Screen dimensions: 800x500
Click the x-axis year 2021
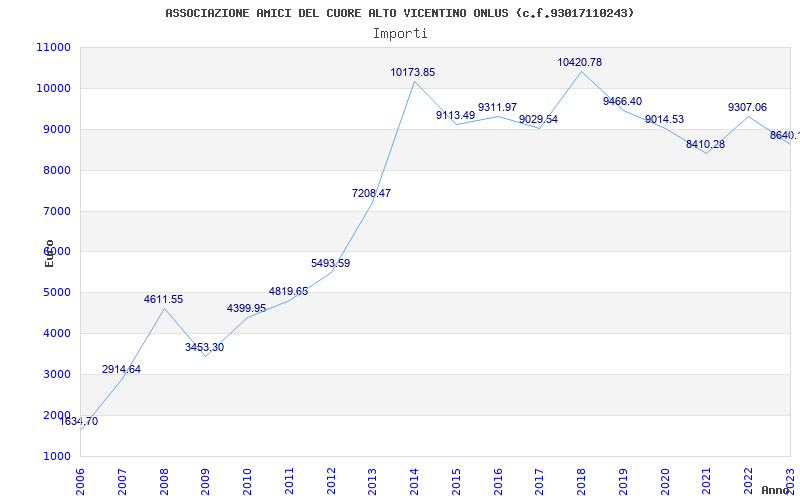(707, 482)
